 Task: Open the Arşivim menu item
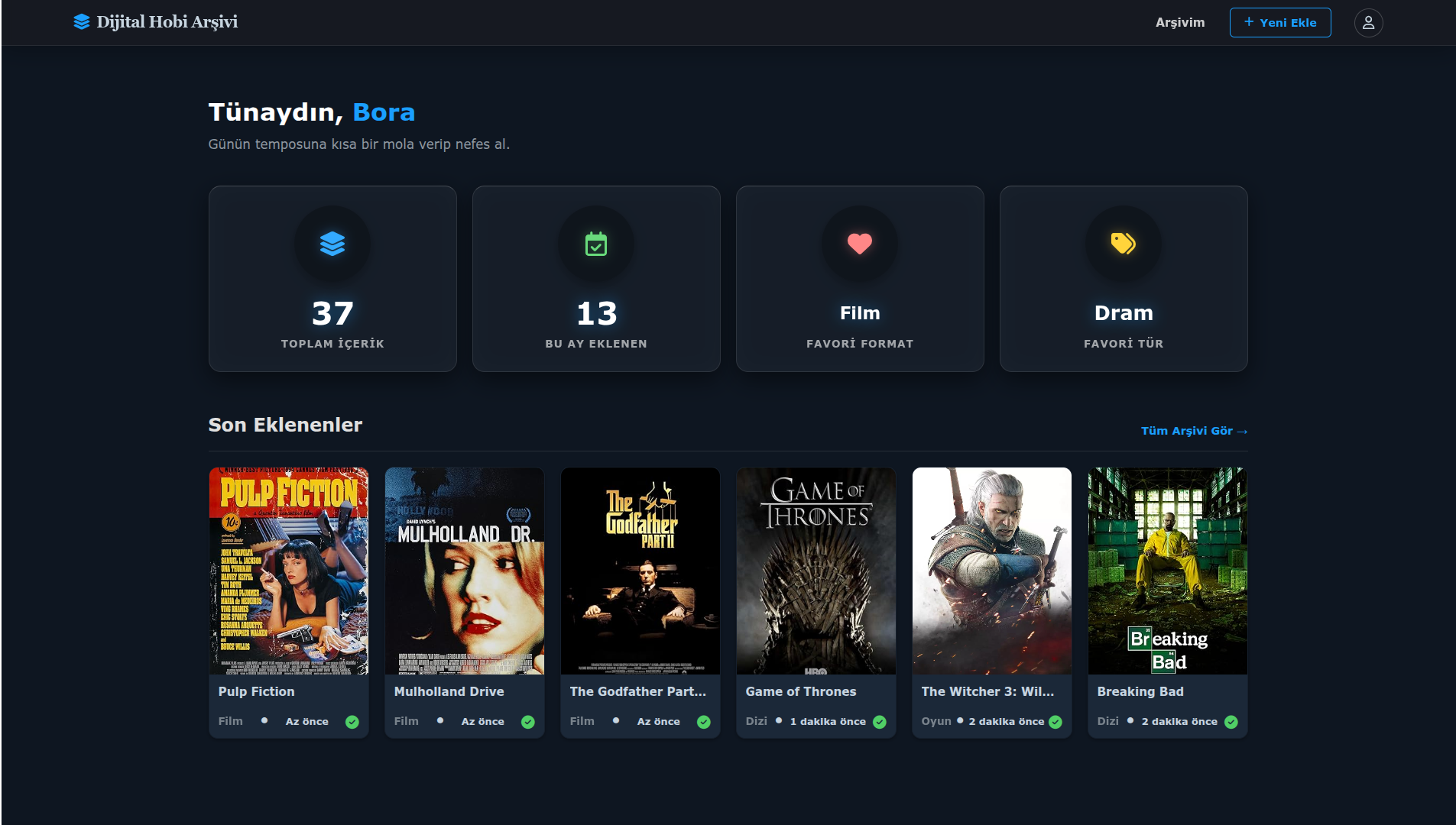click(x=1179, y=23)
